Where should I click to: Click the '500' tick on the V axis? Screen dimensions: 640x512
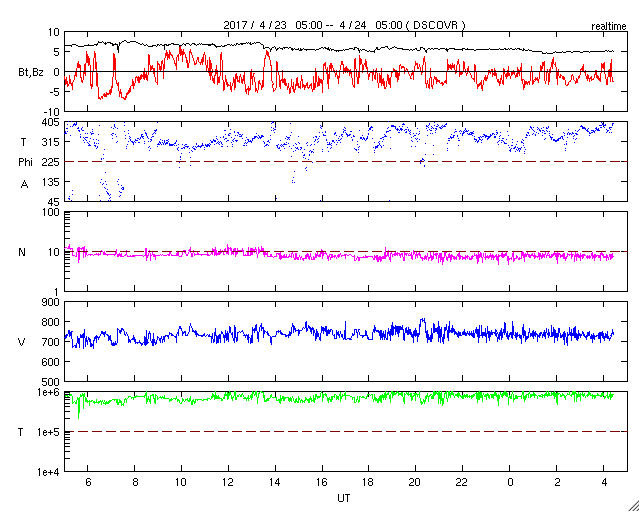click(x=51, y=382)
